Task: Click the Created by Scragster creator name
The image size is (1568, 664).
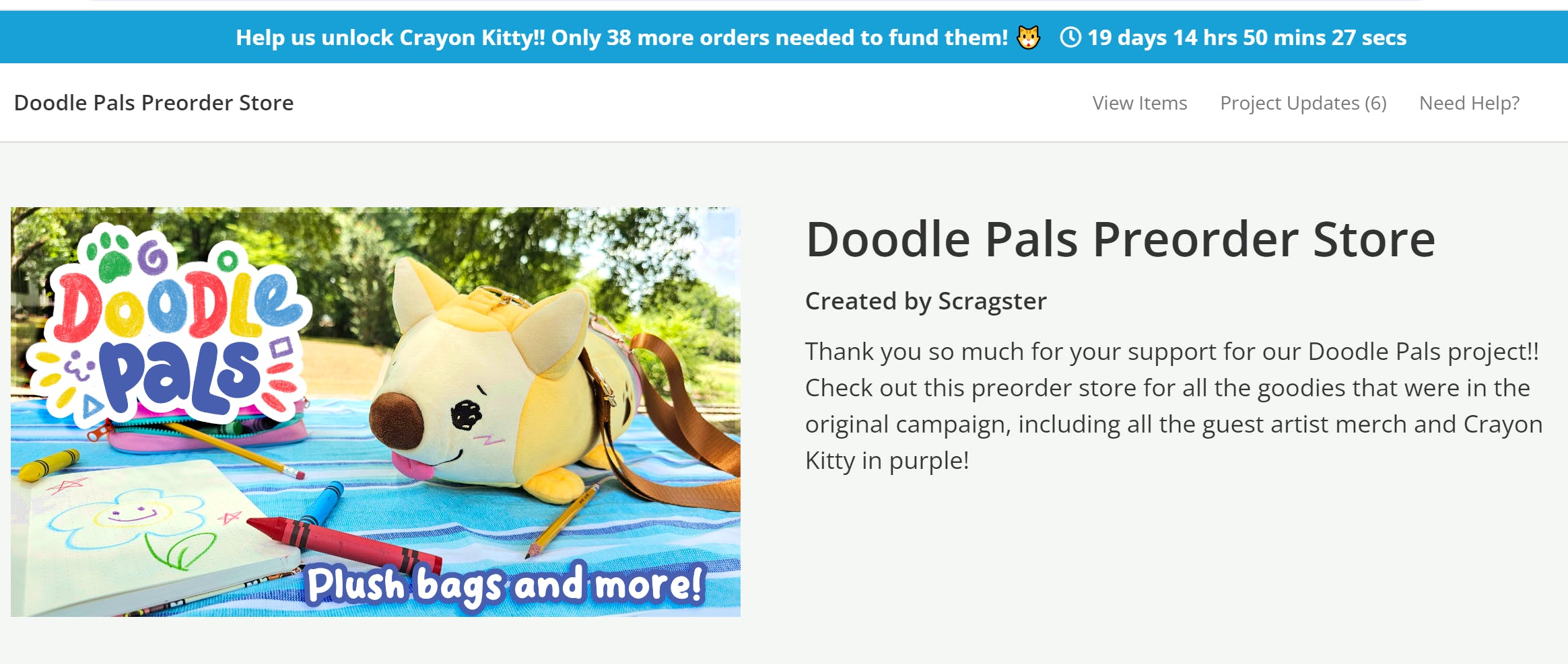Action: pyautogui.click(x=926, y=301)
